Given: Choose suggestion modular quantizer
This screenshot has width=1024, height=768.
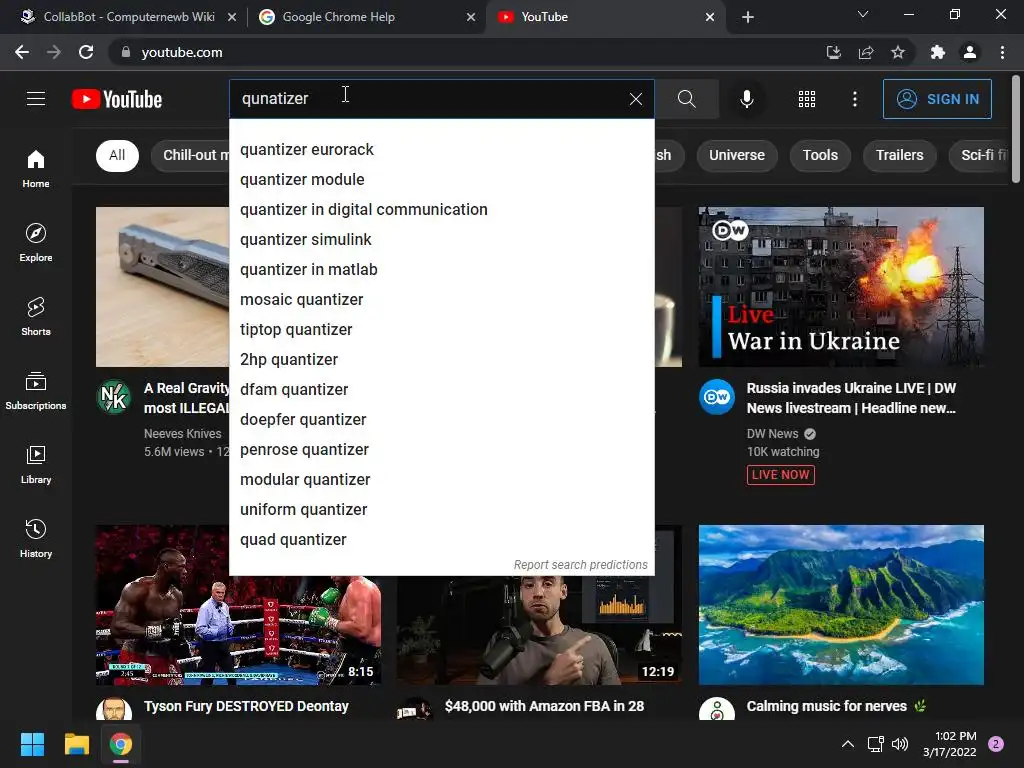Looking at the screenshot, I should [x=441, y=480].
